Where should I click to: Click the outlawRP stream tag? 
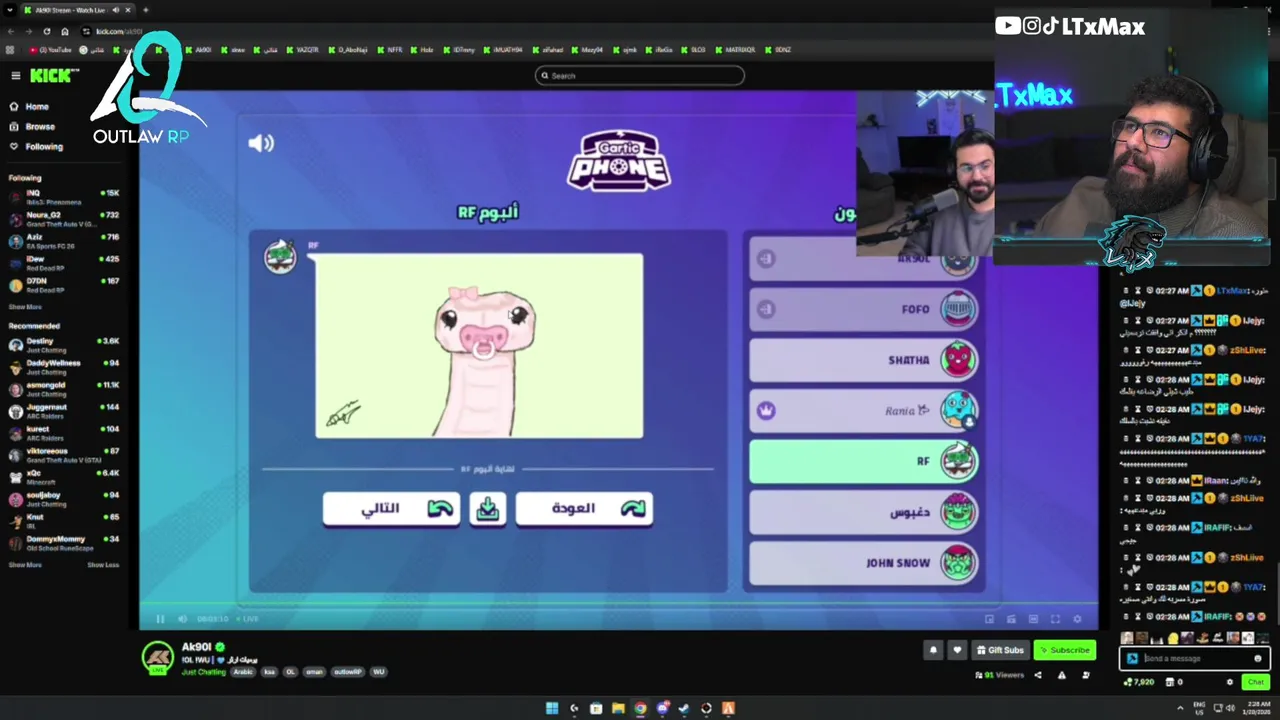click(347, 672)
